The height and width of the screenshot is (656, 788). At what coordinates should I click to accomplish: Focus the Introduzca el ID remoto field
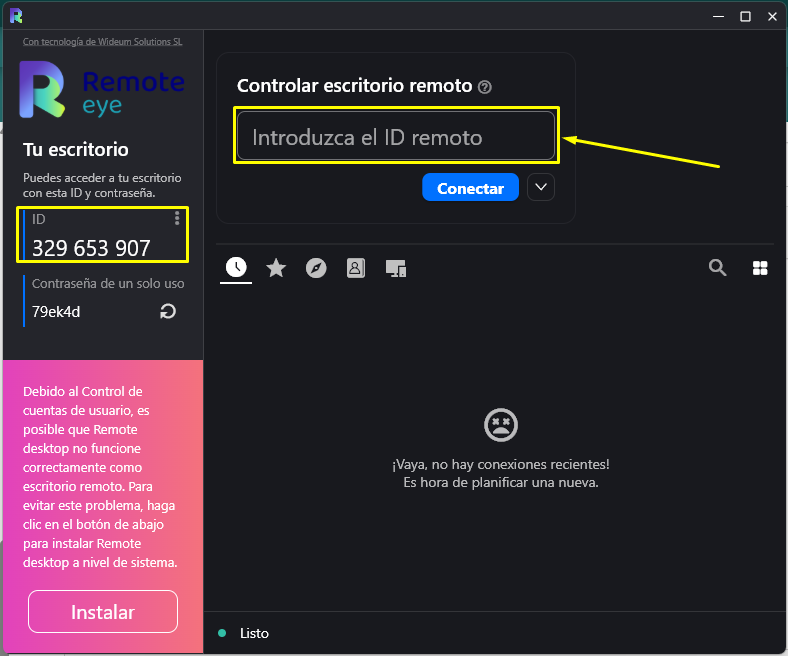tap(396, 136)
